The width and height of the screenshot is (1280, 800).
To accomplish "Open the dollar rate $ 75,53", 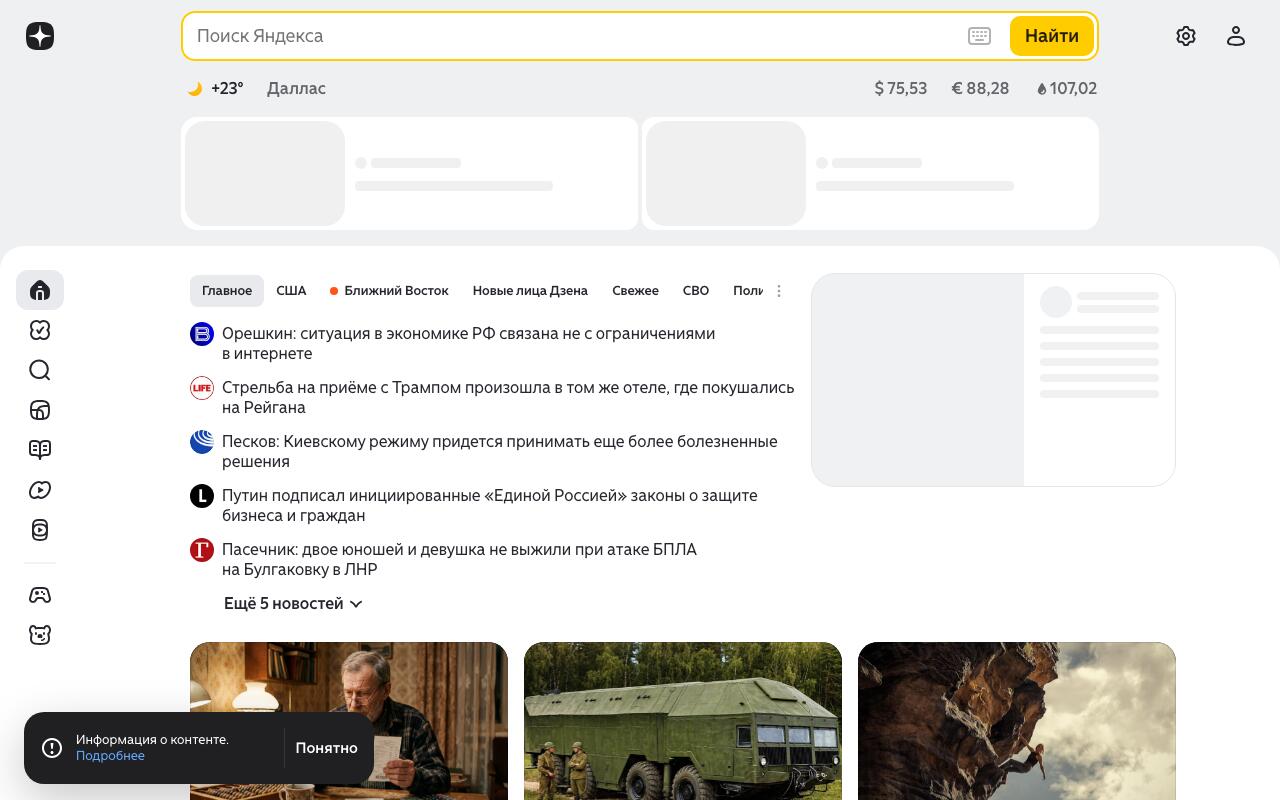I will tap(901, 88).
